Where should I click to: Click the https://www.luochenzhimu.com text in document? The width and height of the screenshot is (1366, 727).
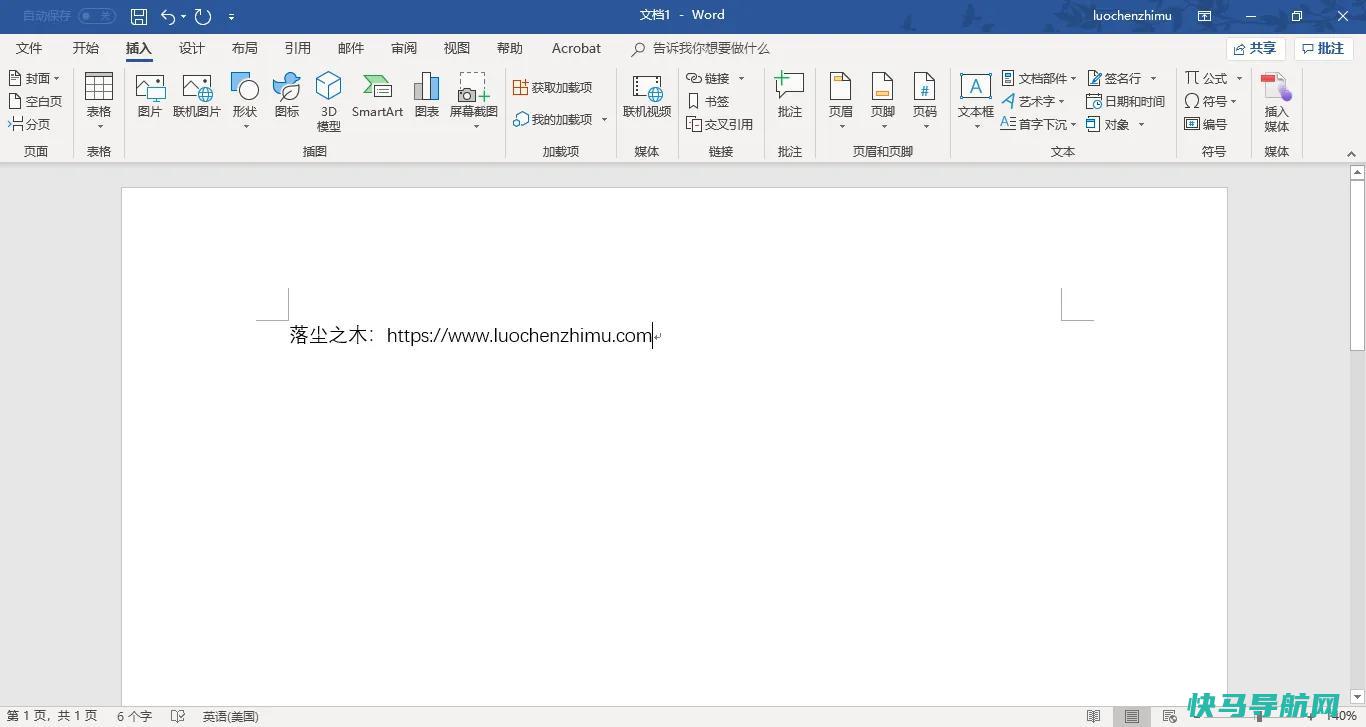pos(519,336)
